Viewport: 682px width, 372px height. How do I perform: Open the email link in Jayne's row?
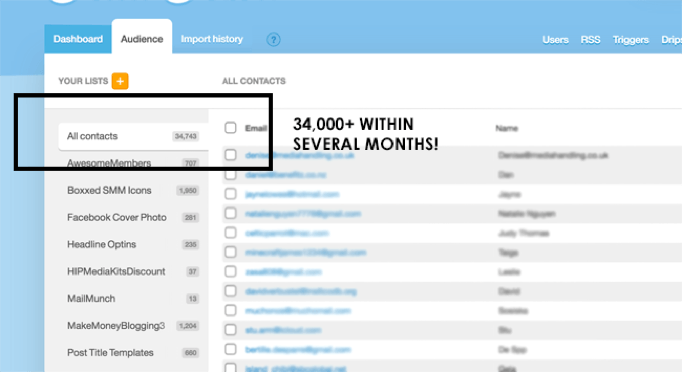pos(292,194)
